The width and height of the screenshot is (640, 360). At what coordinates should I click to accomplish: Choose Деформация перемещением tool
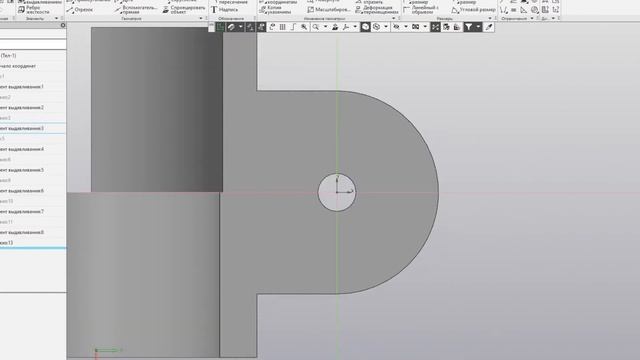[376, 9]
